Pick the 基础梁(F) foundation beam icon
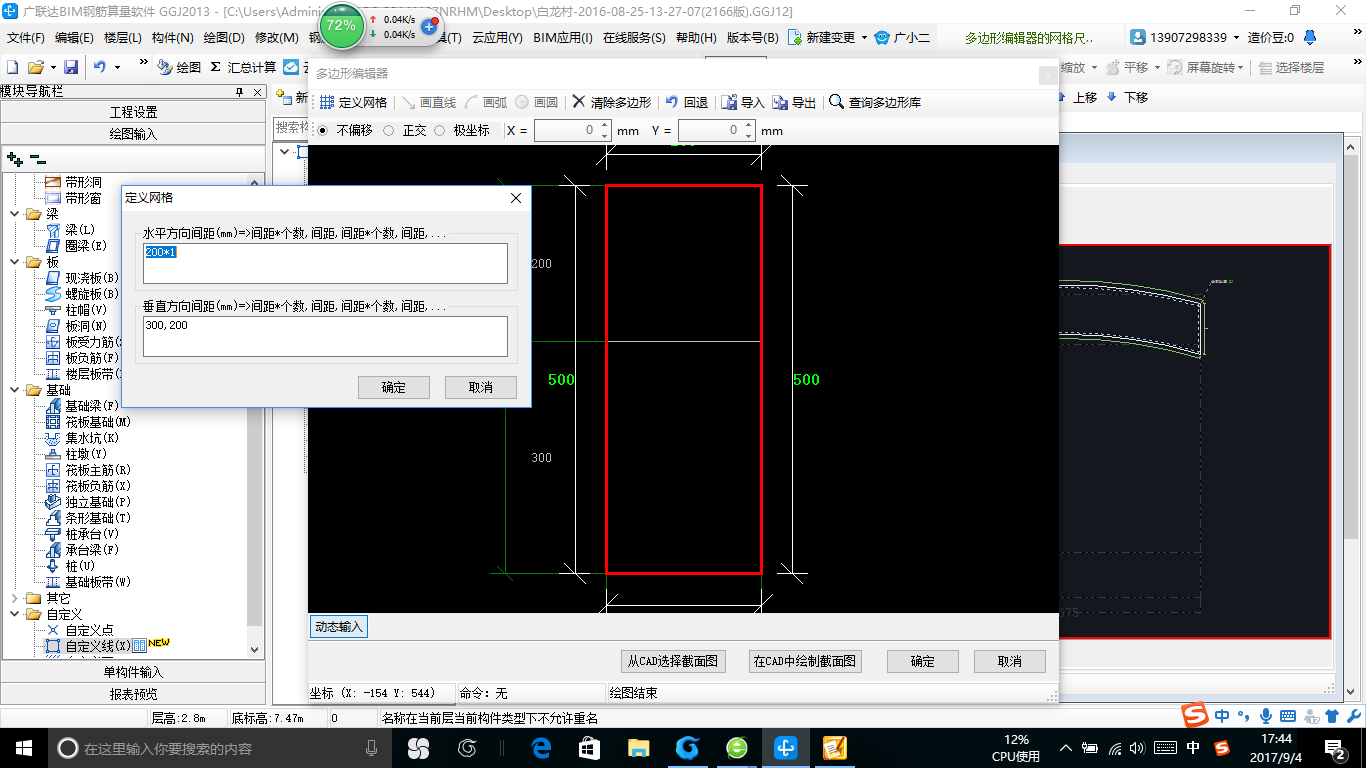1366x768 pixels. click(54, 406)
